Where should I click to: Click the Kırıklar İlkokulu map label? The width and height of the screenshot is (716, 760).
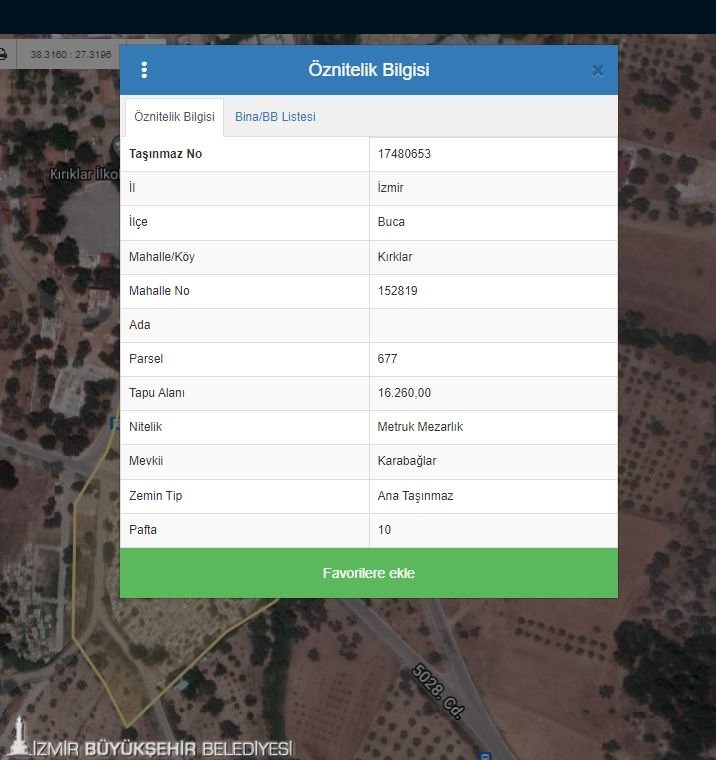click(84, 175)
